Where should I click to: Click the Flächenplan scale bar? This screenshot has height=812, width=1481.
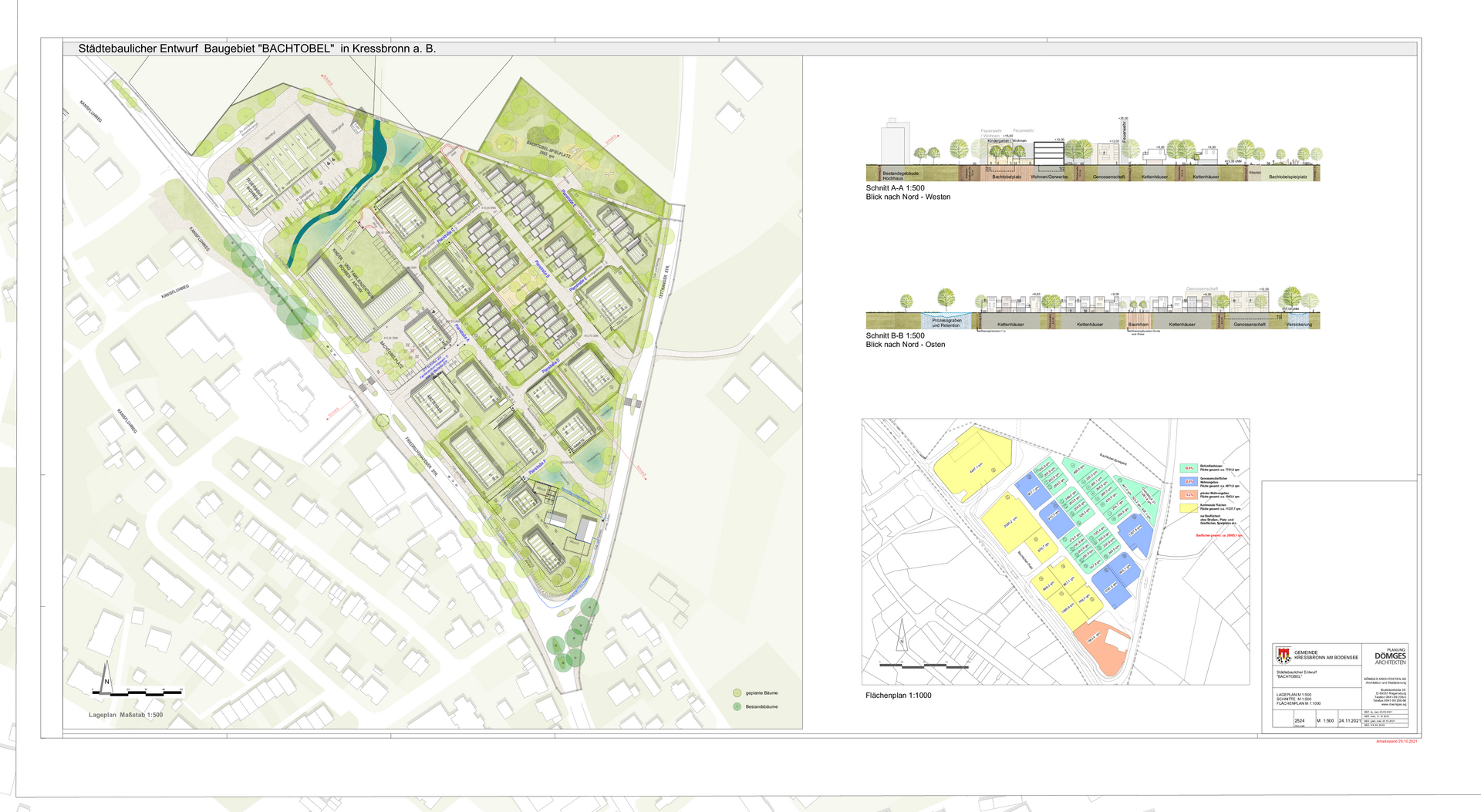pos(924,665)
